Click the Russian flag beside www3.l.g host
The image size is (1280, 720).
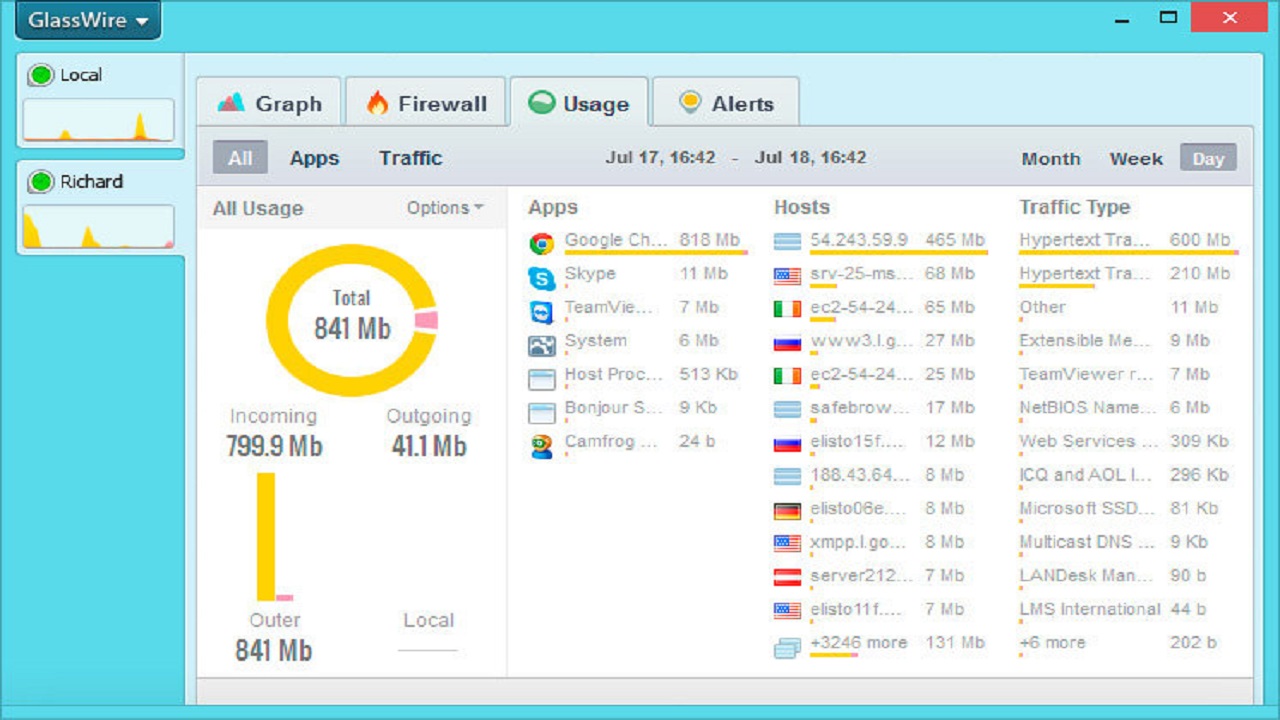(788, 343)
